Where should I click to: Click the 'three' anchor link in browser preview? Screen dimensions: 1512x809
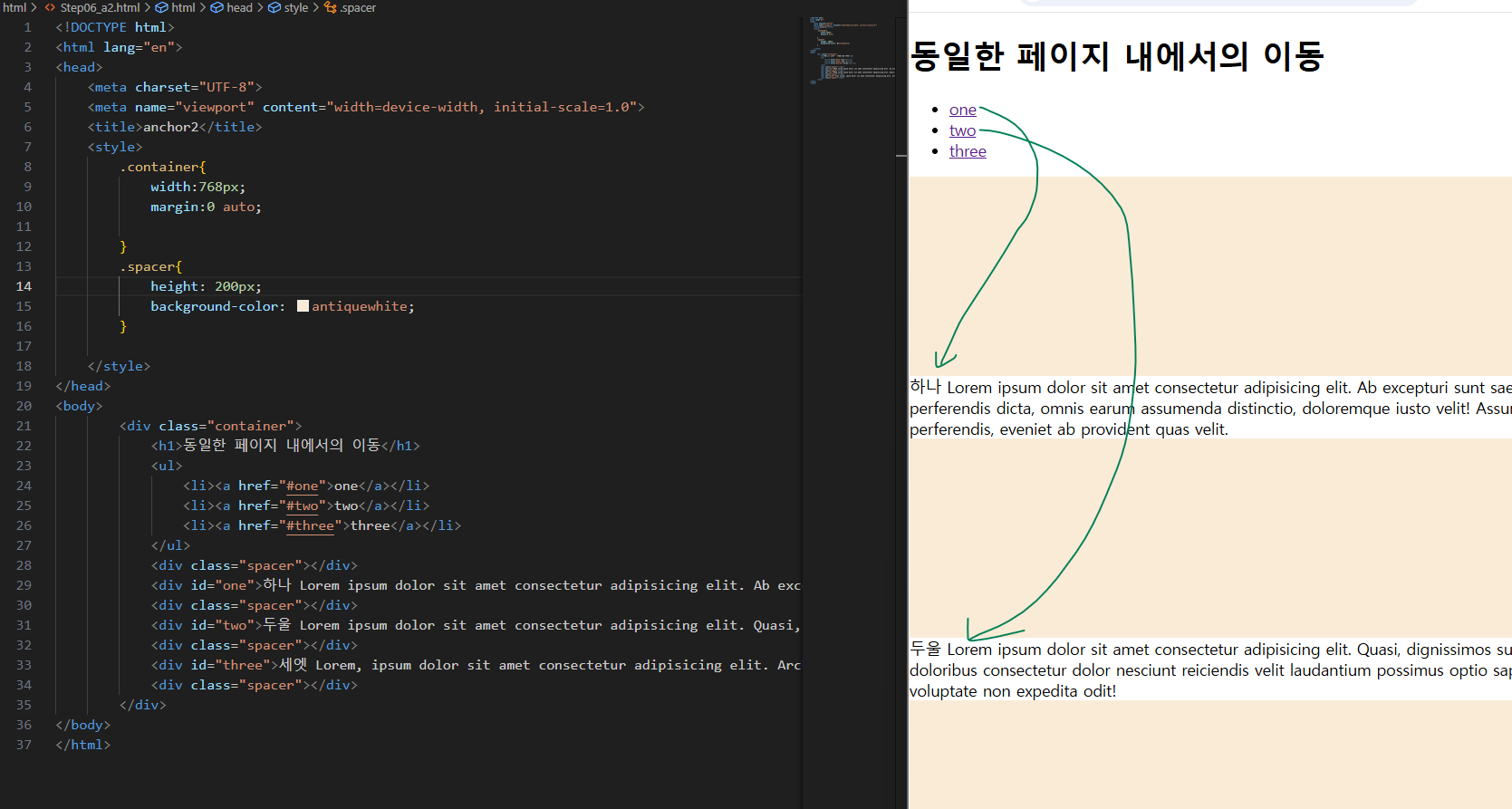(x=968, y=151)
